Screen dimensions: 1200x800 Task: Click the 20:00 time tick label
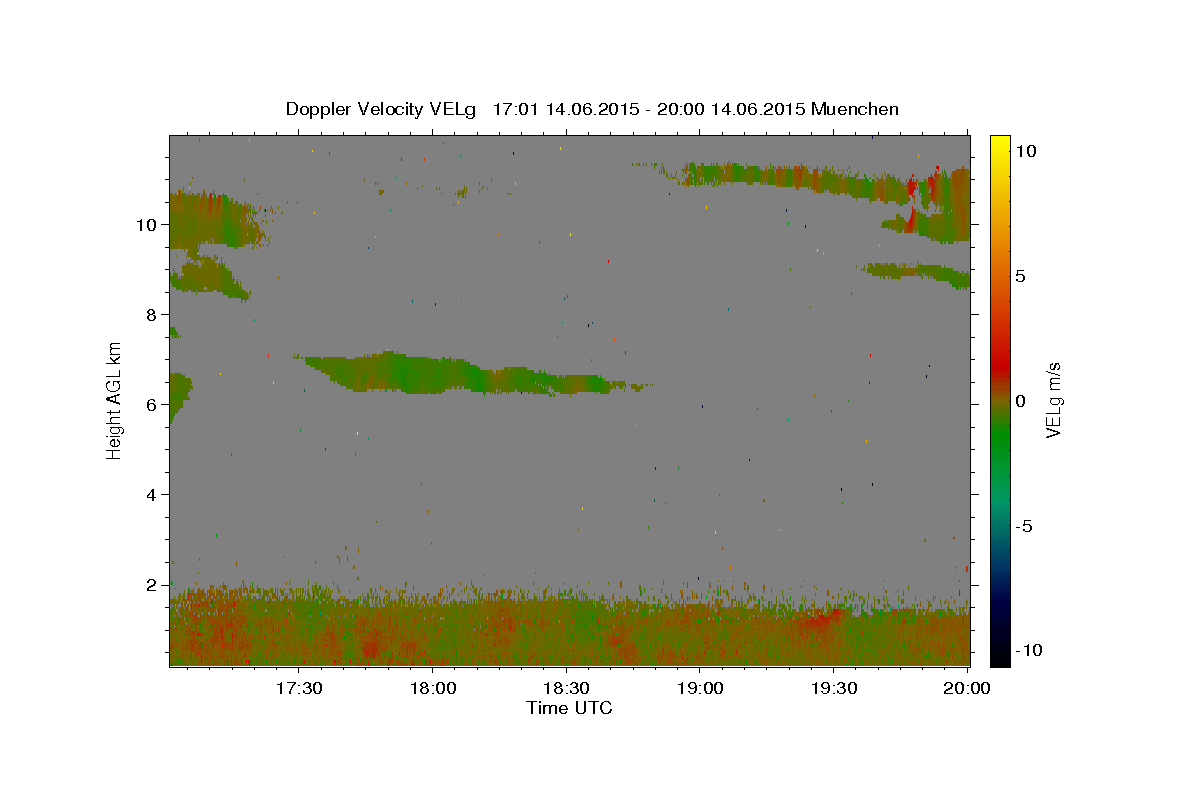(x=967, y=689)
